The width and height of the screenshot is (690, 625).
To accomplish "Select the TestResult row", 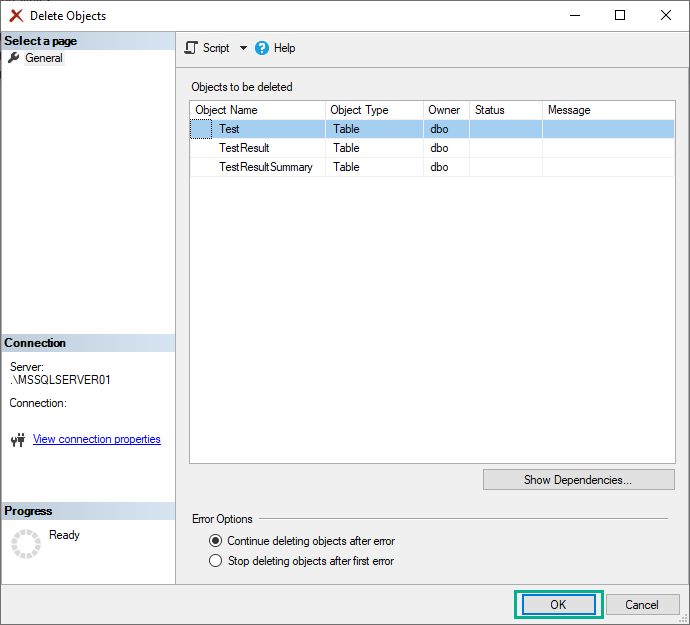I will point(432,148).
